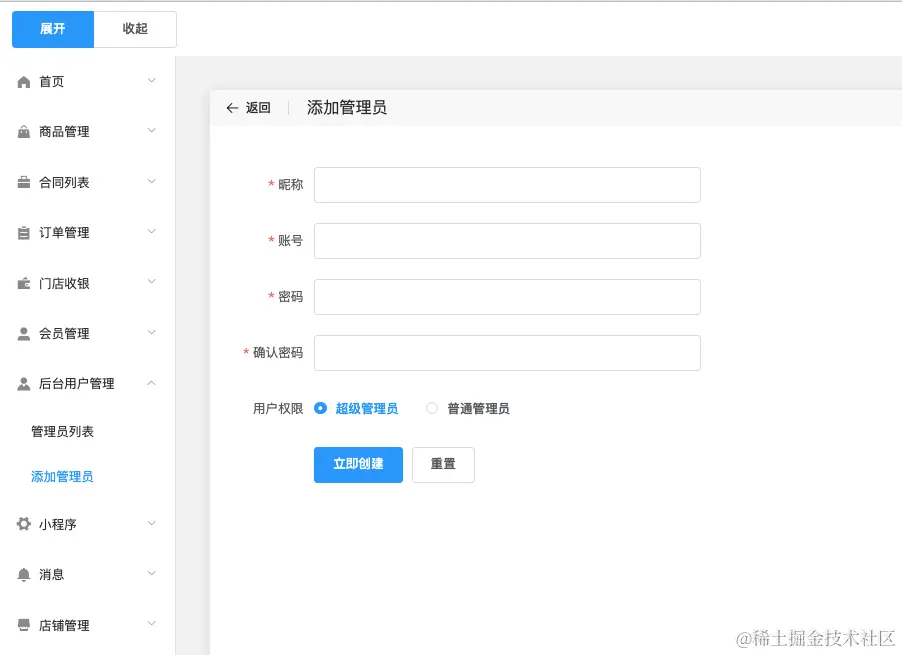Click the 商品管理 shopping bag icon
This screenshot has height=655, width=902.
24,132
